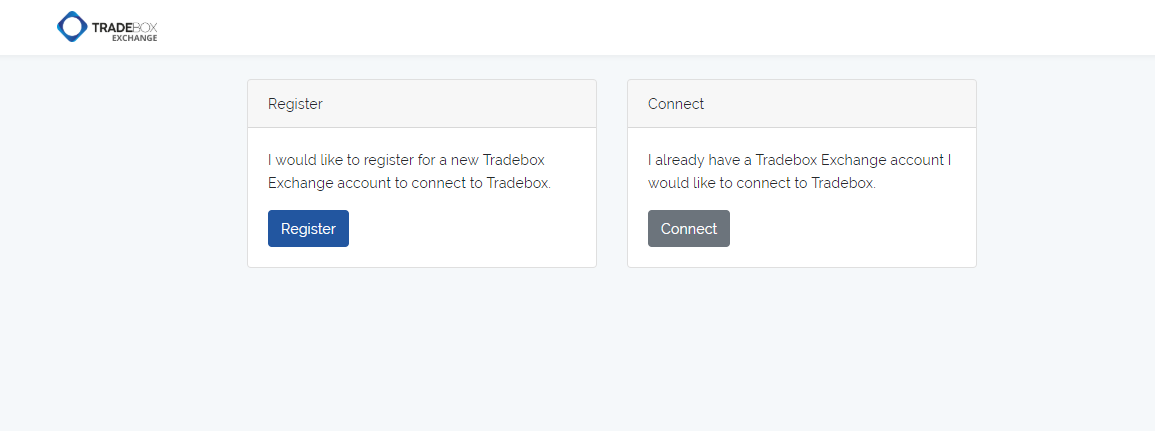Image resolution: width=1155 pixels, height=431 pixels.
Task: Click the blue Register button
Action: (308, 228)
